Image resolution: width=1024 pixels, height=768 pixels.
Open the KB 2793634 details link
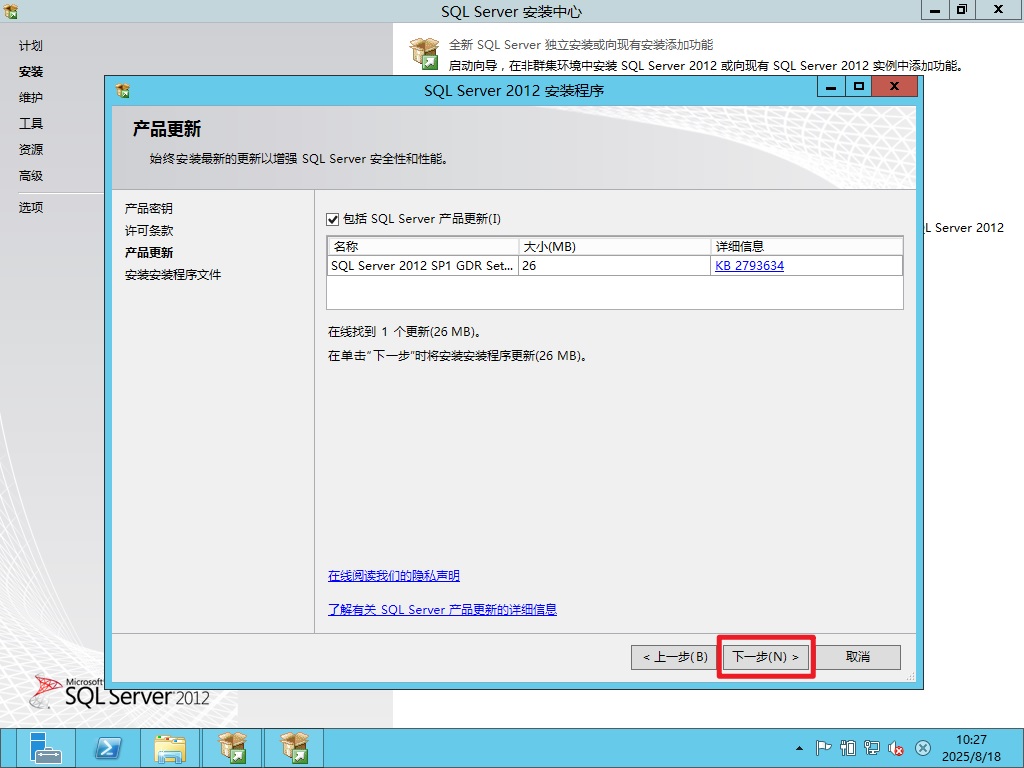click(x=750, y=266)
